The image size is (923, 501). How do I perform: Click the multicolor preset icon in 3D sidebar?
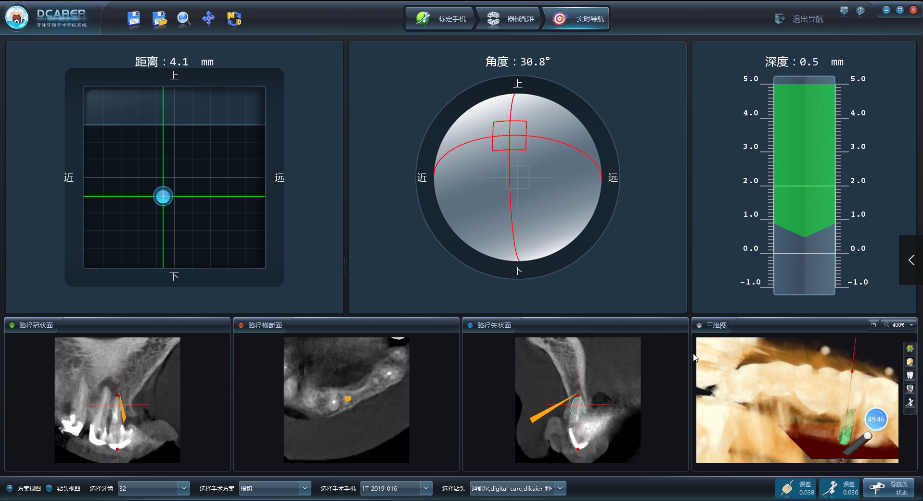tap(909, 347)
